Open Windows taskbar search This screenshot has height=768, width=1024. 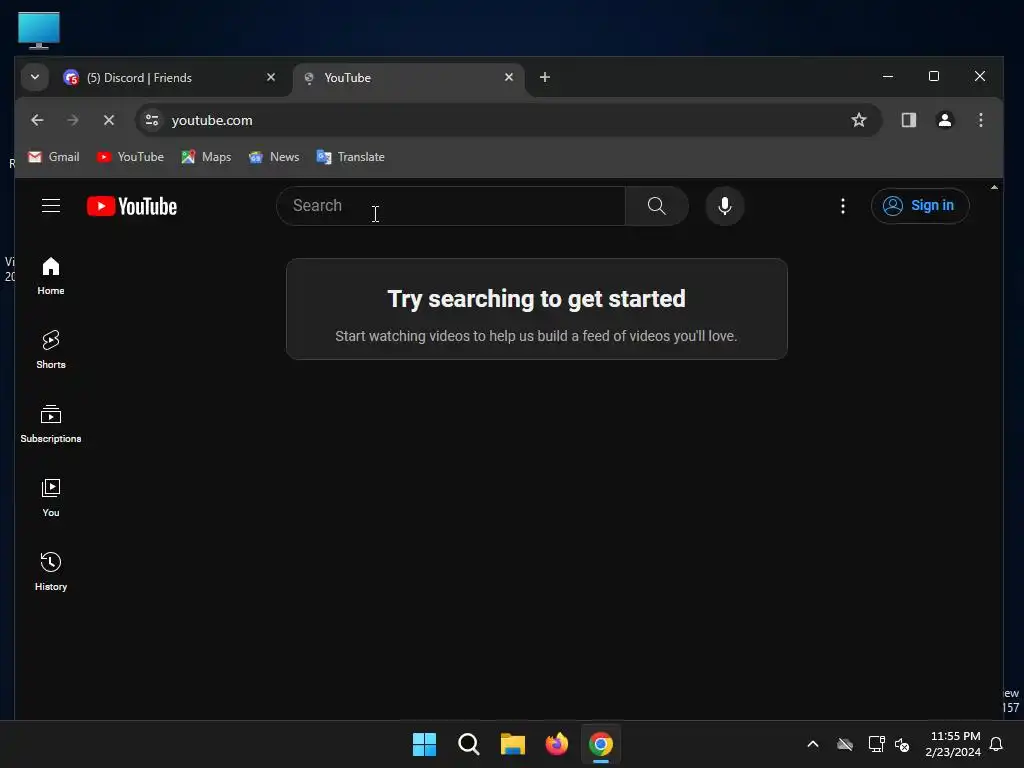[x=468, y=744]
